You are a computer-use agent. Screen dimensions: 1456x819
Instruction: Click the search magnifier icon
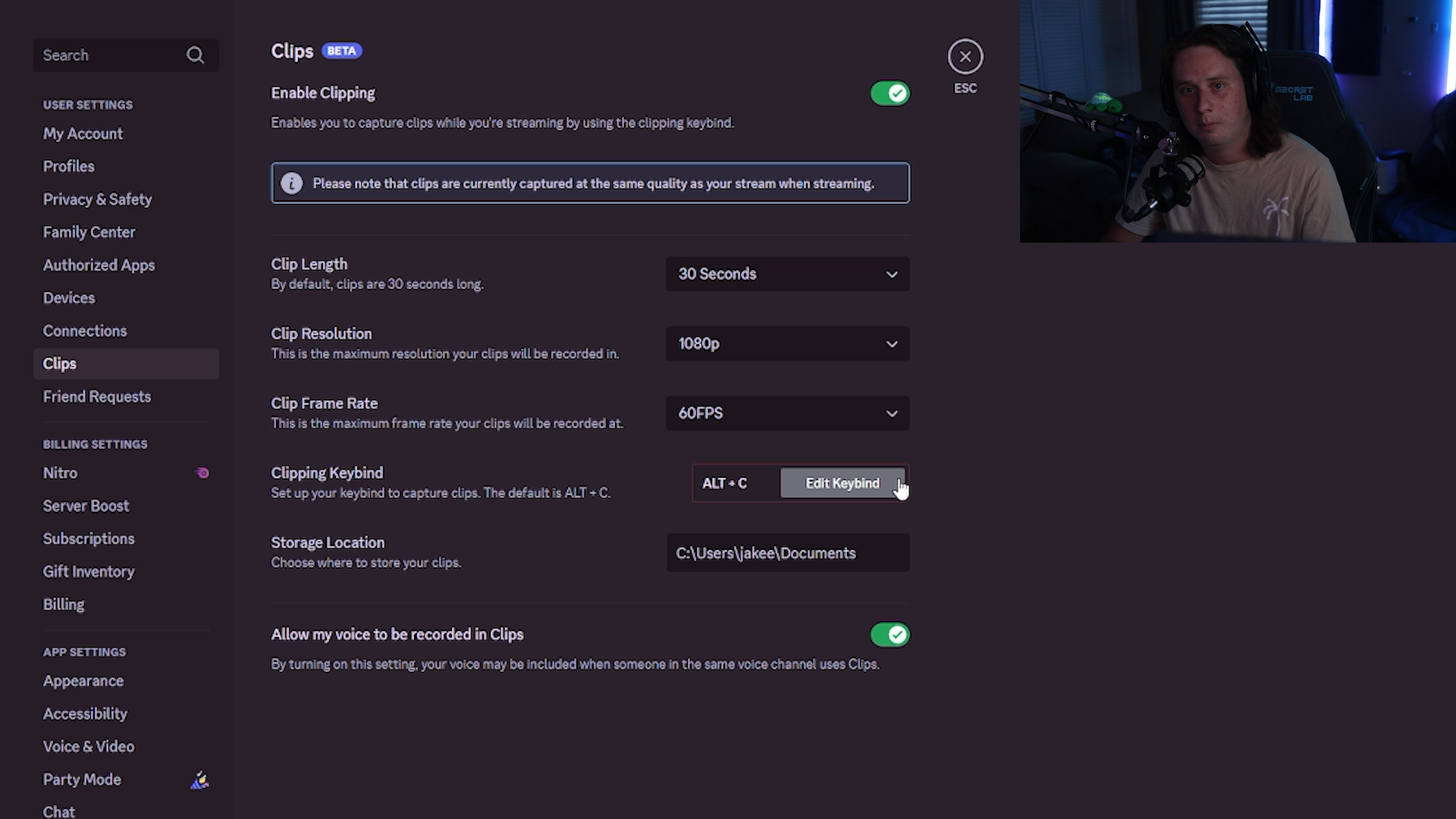coord(195,55)
